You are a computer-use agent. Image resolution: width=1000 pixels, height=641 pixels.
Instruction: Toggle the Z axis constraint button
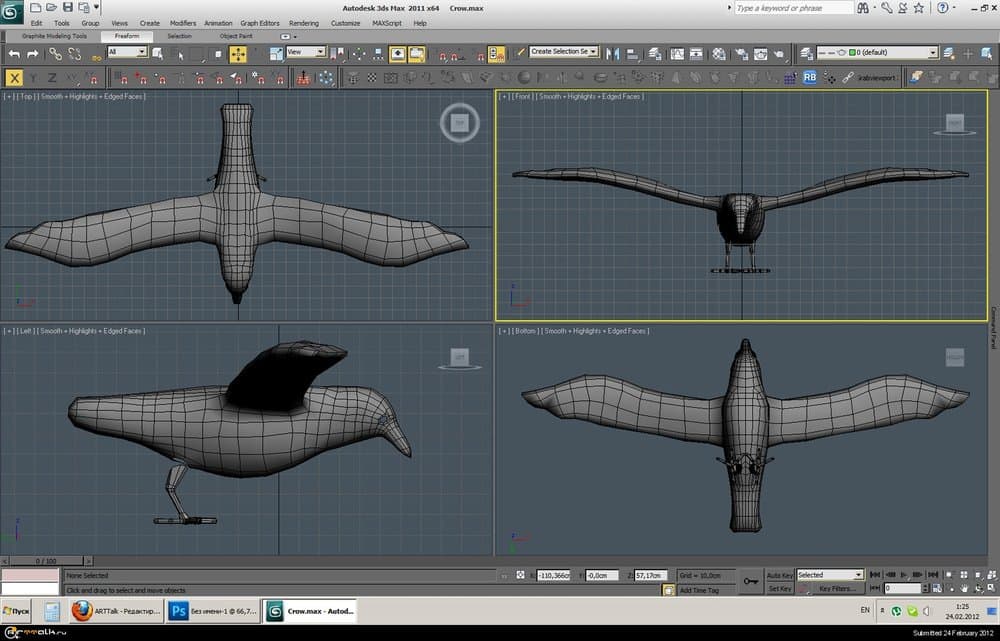[52, 77]
